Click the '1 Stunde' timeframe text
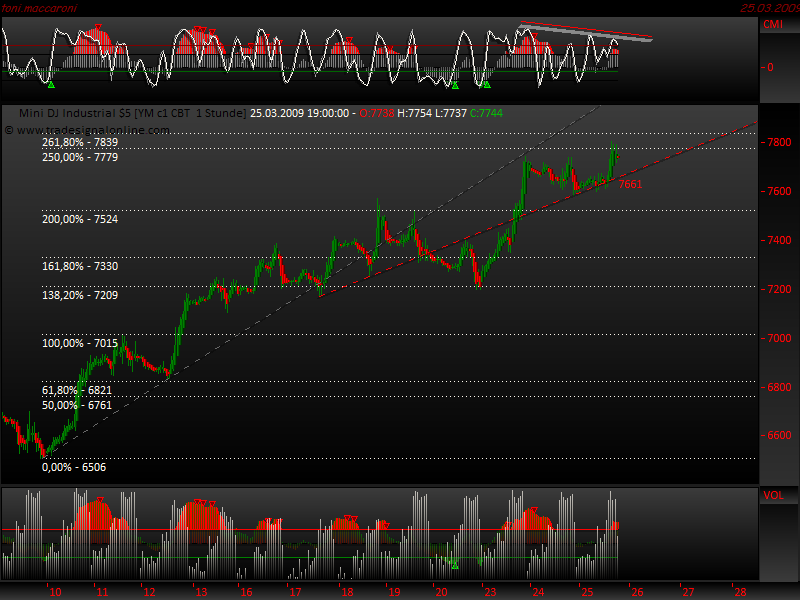The image size is (800, 600). (220, 113)
